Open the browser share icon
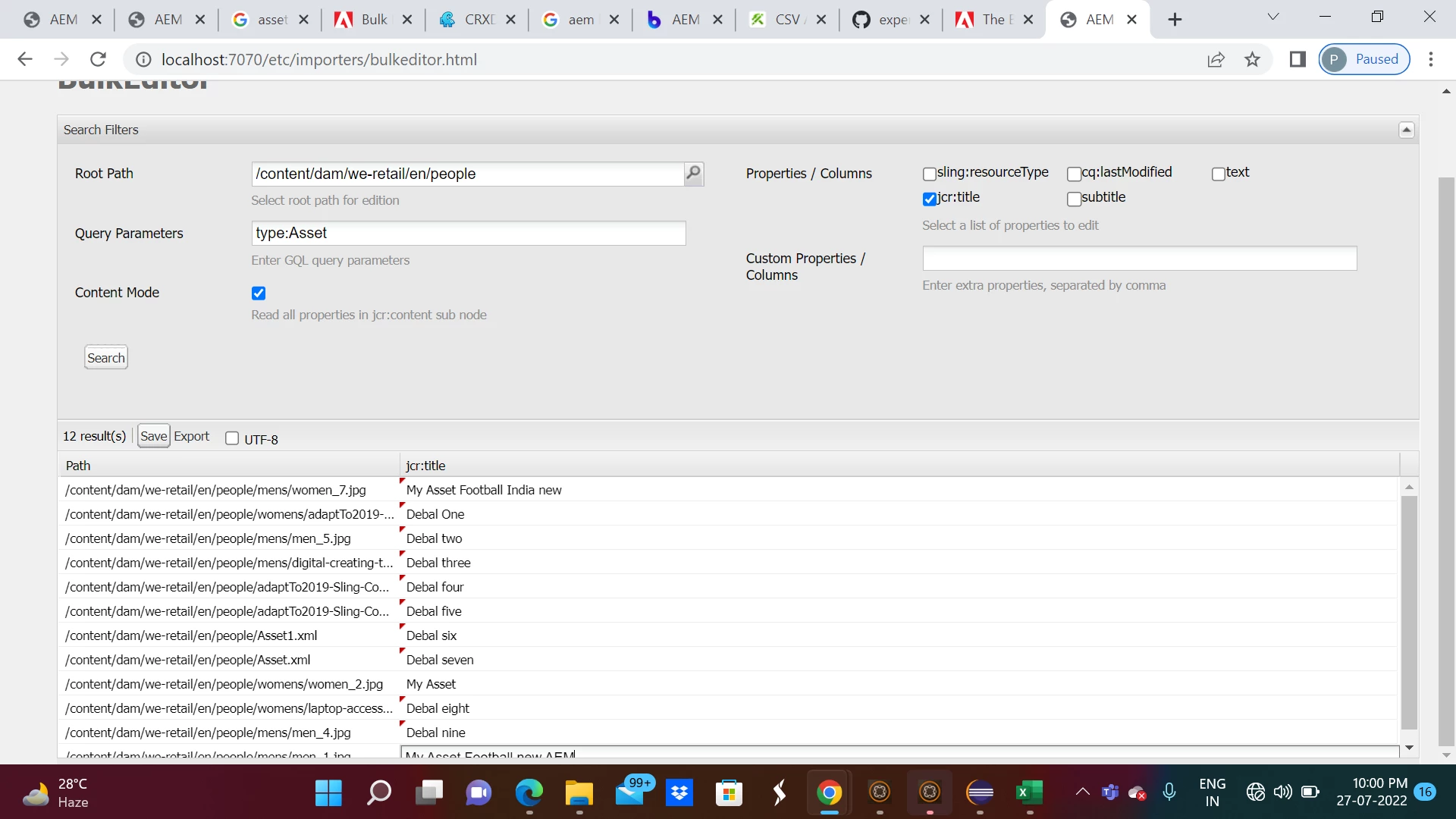1456x819 pixels. point(1216,59)
